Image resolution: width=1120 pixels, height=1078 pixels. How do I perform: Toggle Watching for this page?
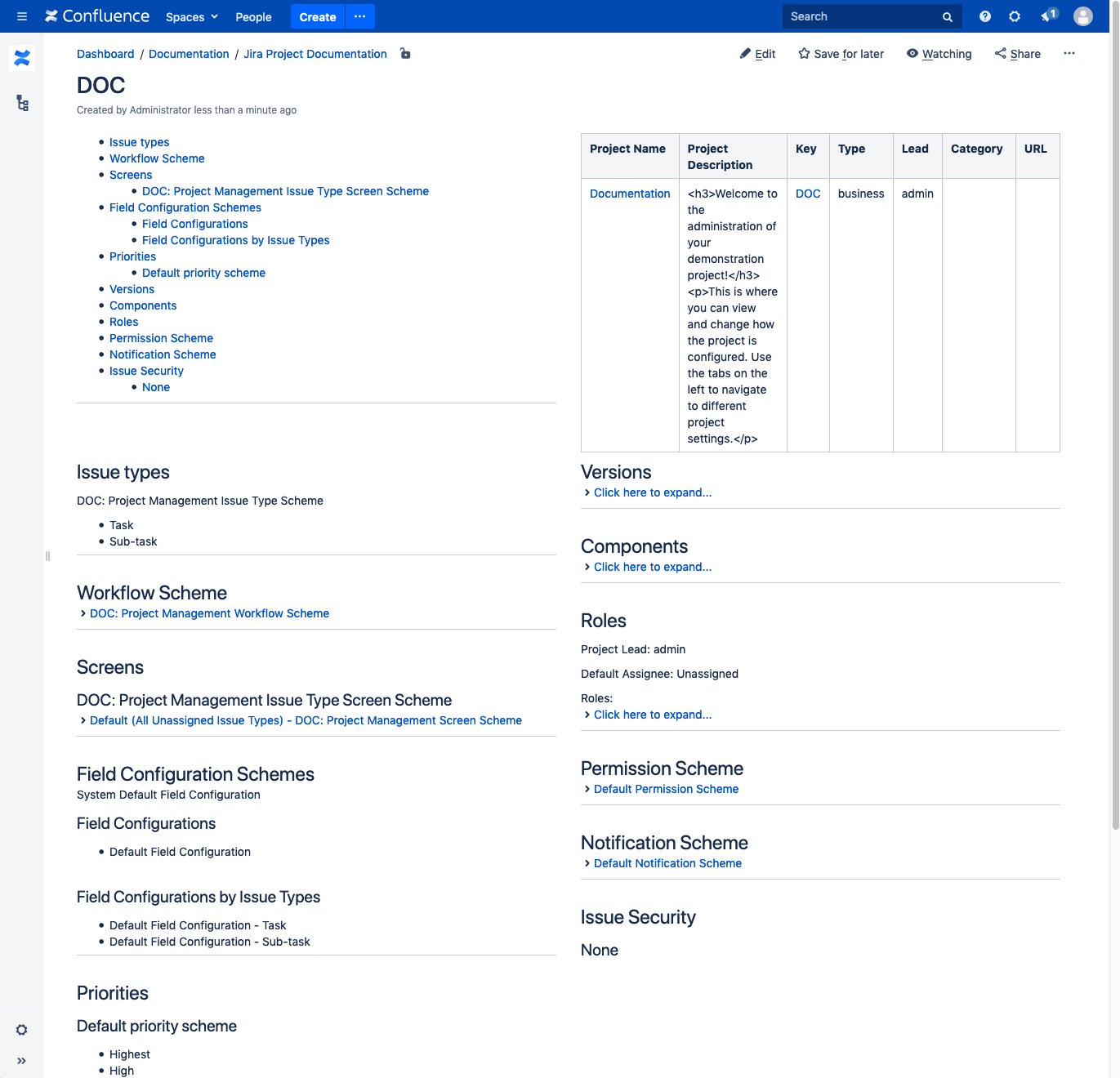pyautogui.click(x=939, y=54)
